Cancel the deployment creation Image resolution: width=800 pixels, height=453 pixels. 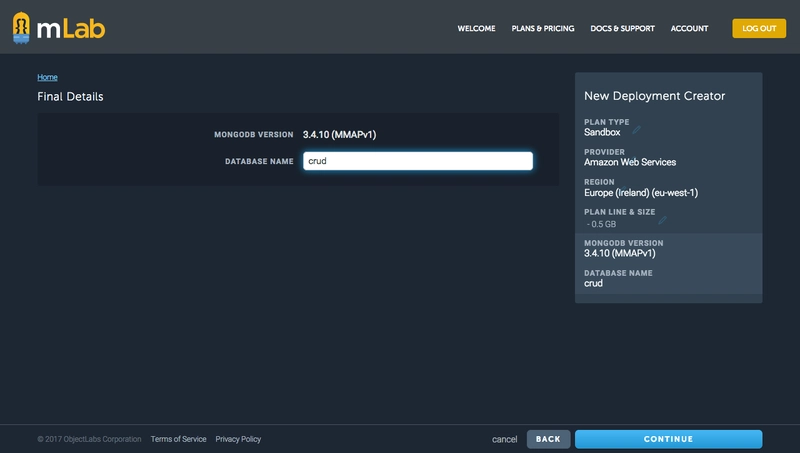[505, 439]
